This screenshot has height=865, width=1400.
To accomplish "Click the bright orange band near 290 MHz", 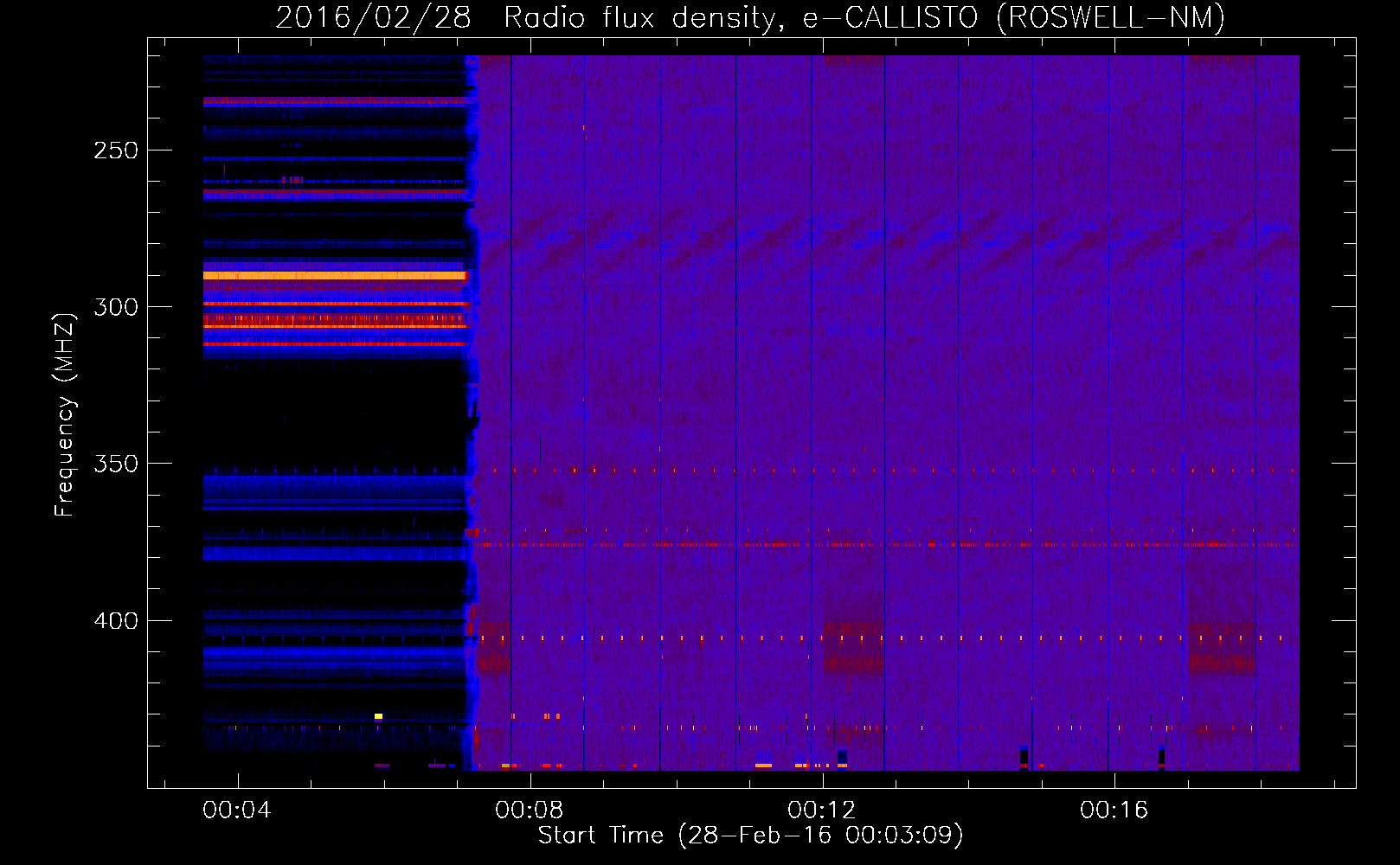I will [336, 275].
